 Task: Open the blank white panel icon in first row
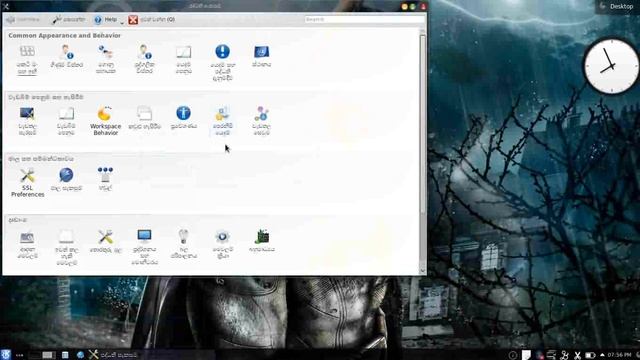point(183,60)
